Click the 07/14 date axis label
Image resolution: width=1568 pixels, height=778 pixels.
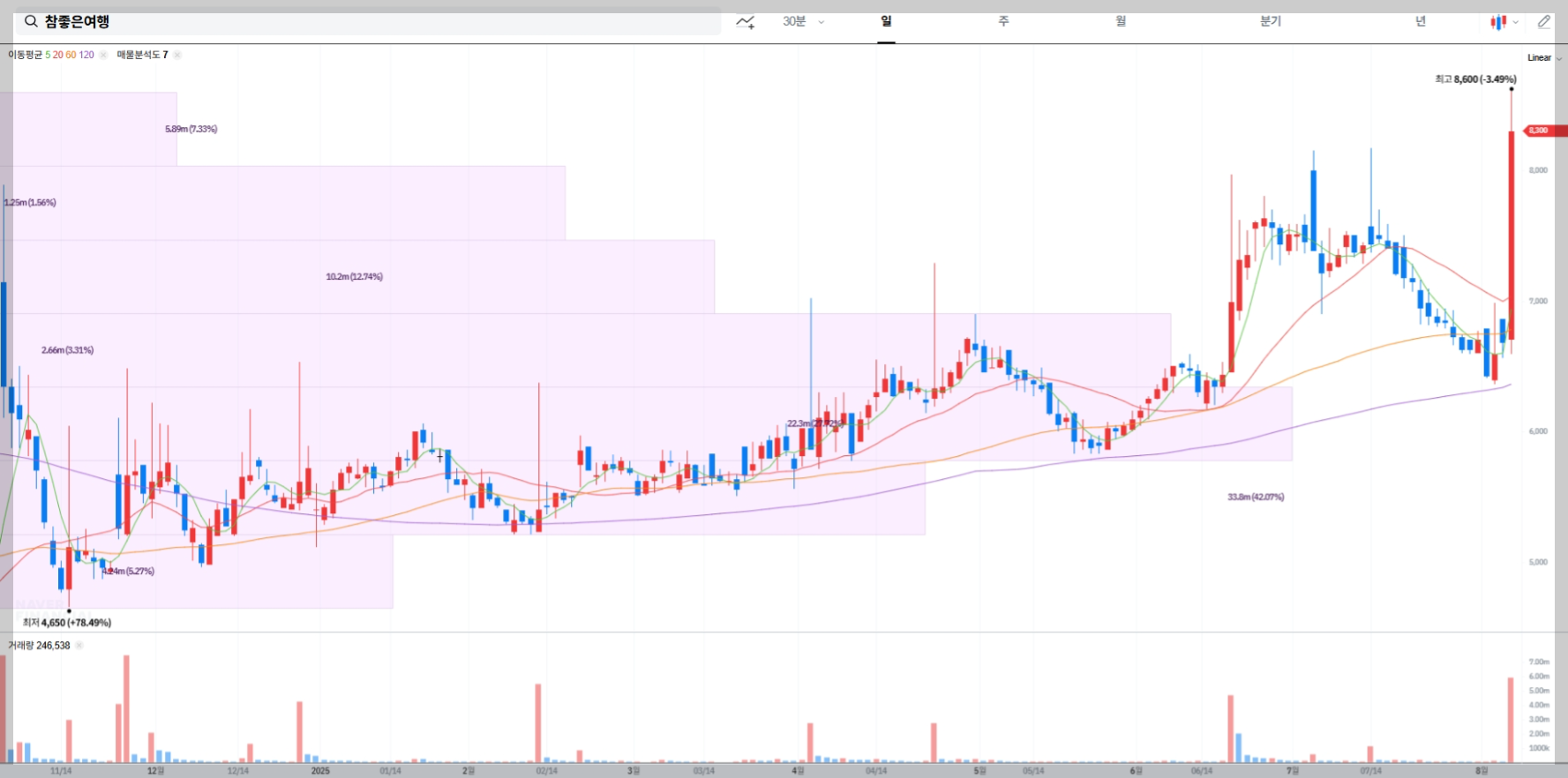[1370, 771]
